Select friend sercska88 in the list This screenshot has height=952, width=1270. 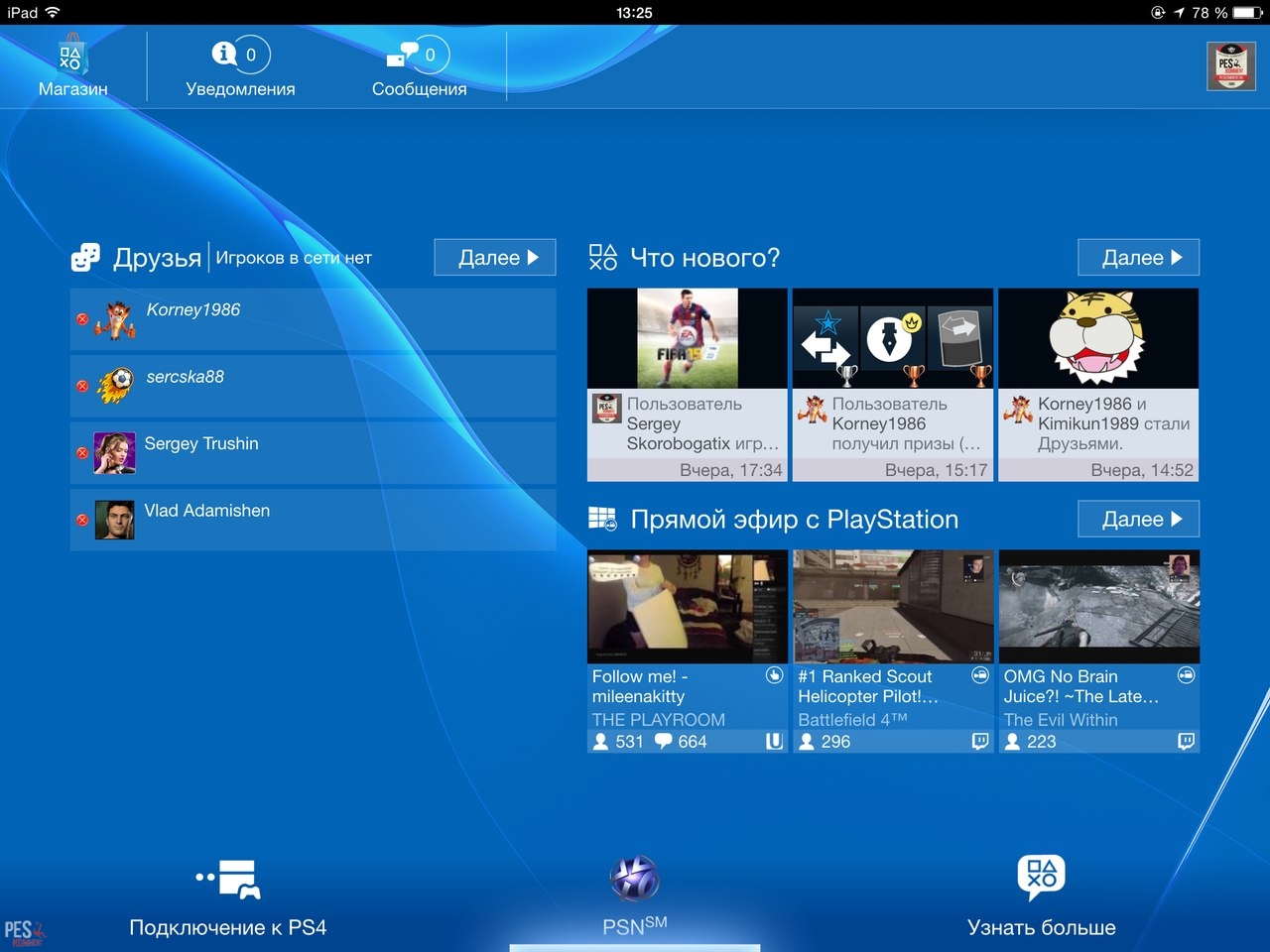[313, 386]
